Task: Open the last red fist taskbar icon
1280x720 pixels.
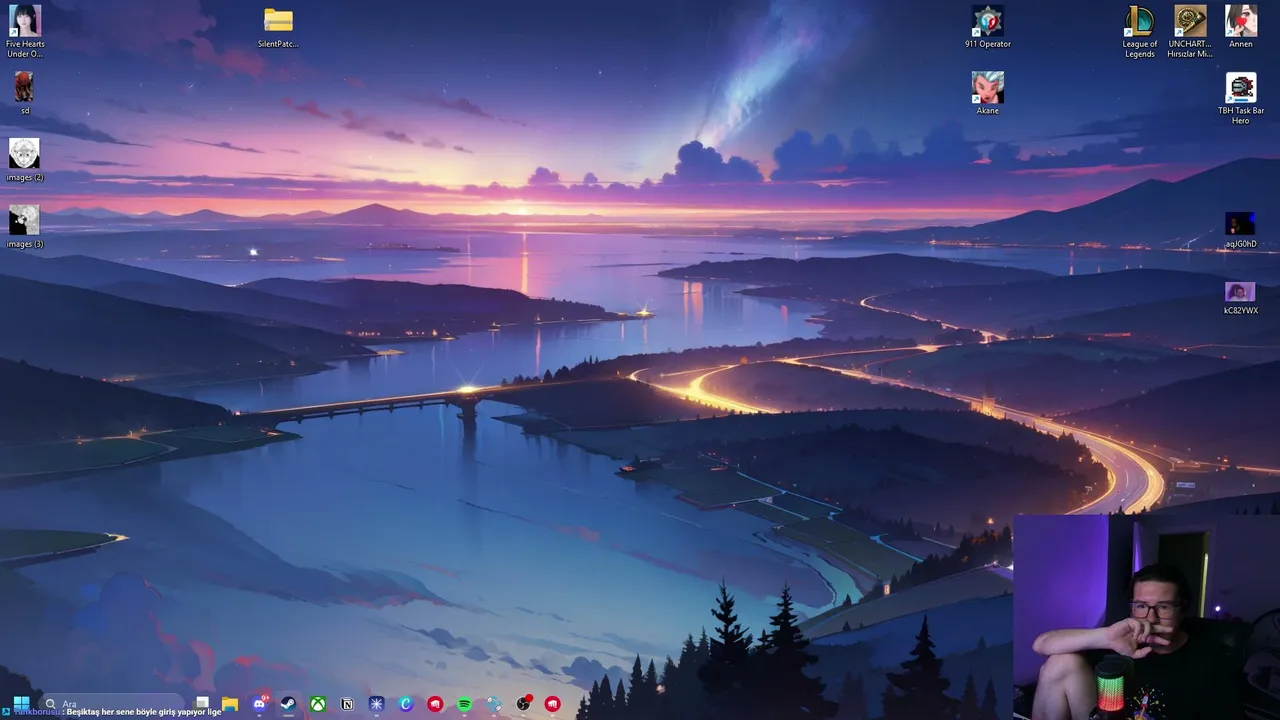Action: pyautogui.click(x=552, y=704)
